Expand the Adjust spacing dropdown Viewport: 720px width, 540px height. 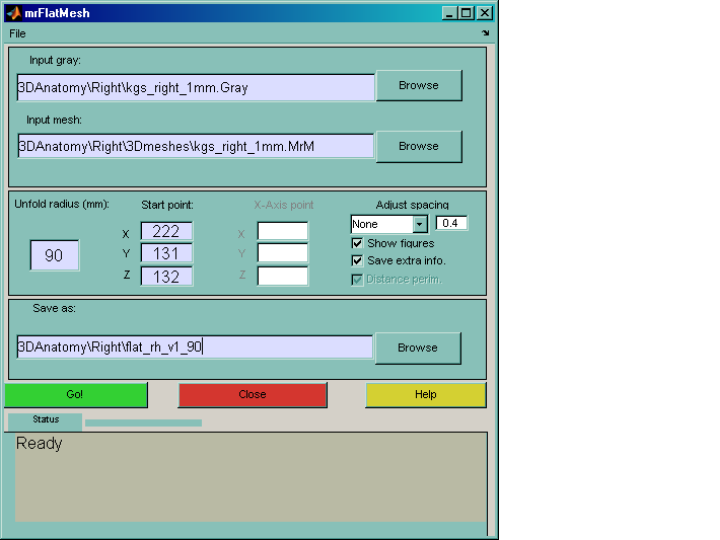(x=420, y=224)
